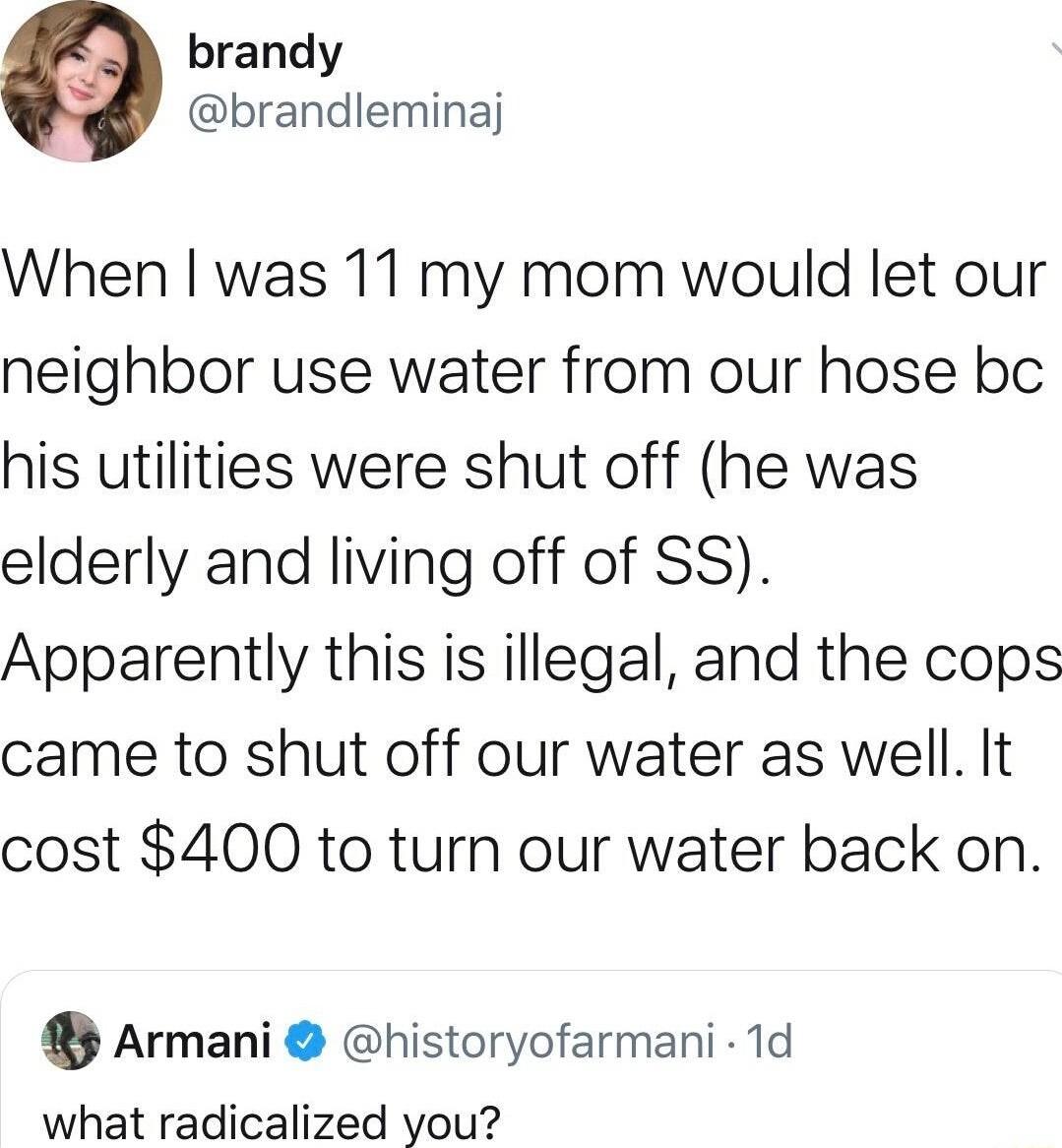1062x1148 pixels.
Task: Click brandy's profile photo to enlarge it
Action: [84, 84]
